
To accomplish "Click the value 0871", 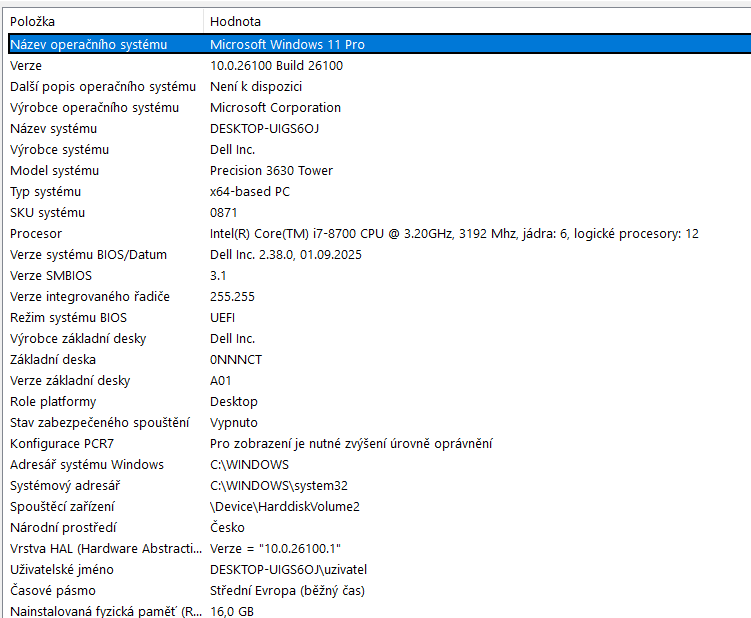I will pyautogui.click(x=223, y=213).
